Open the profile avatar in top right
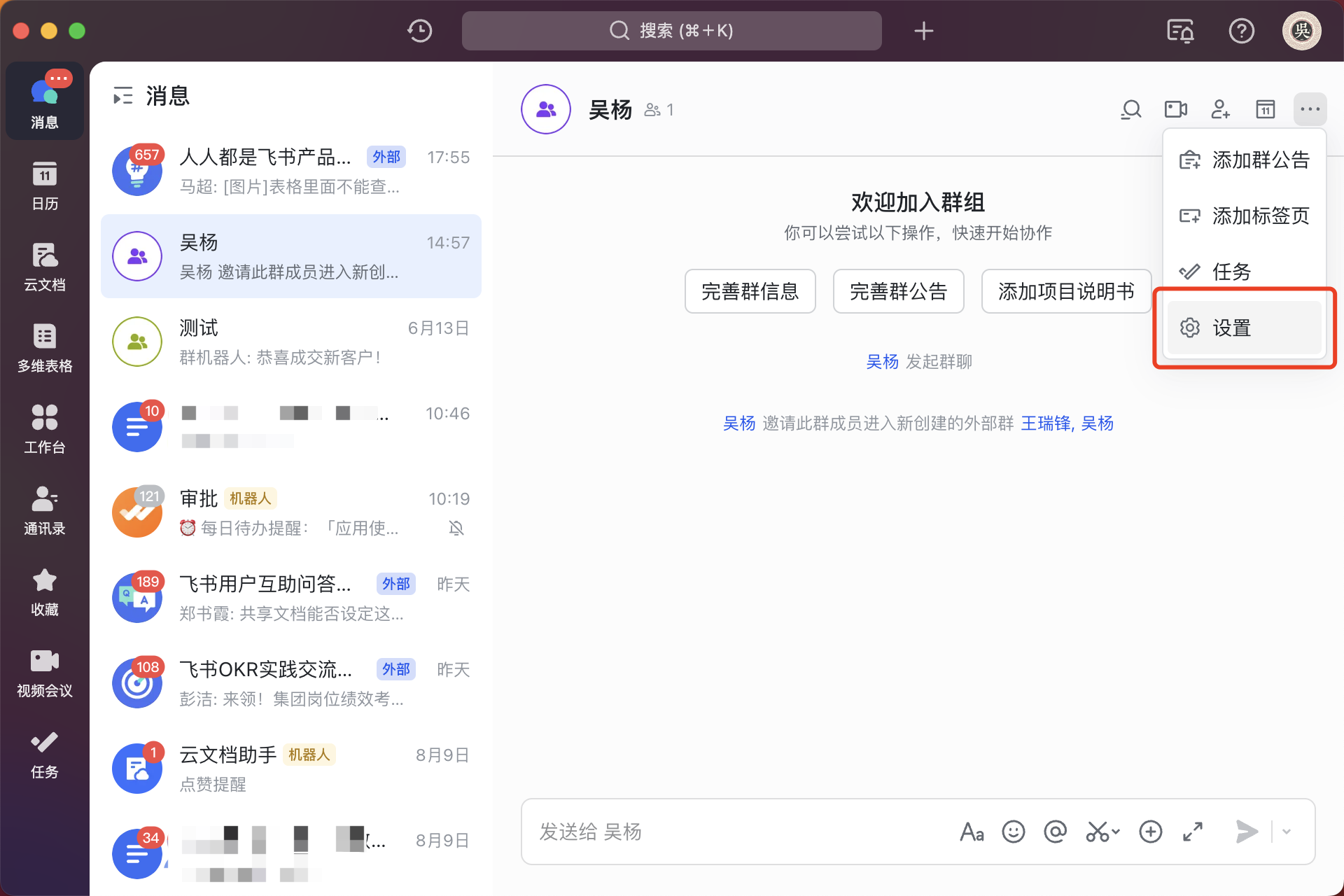1344x896 pixels. [1302, 31]
